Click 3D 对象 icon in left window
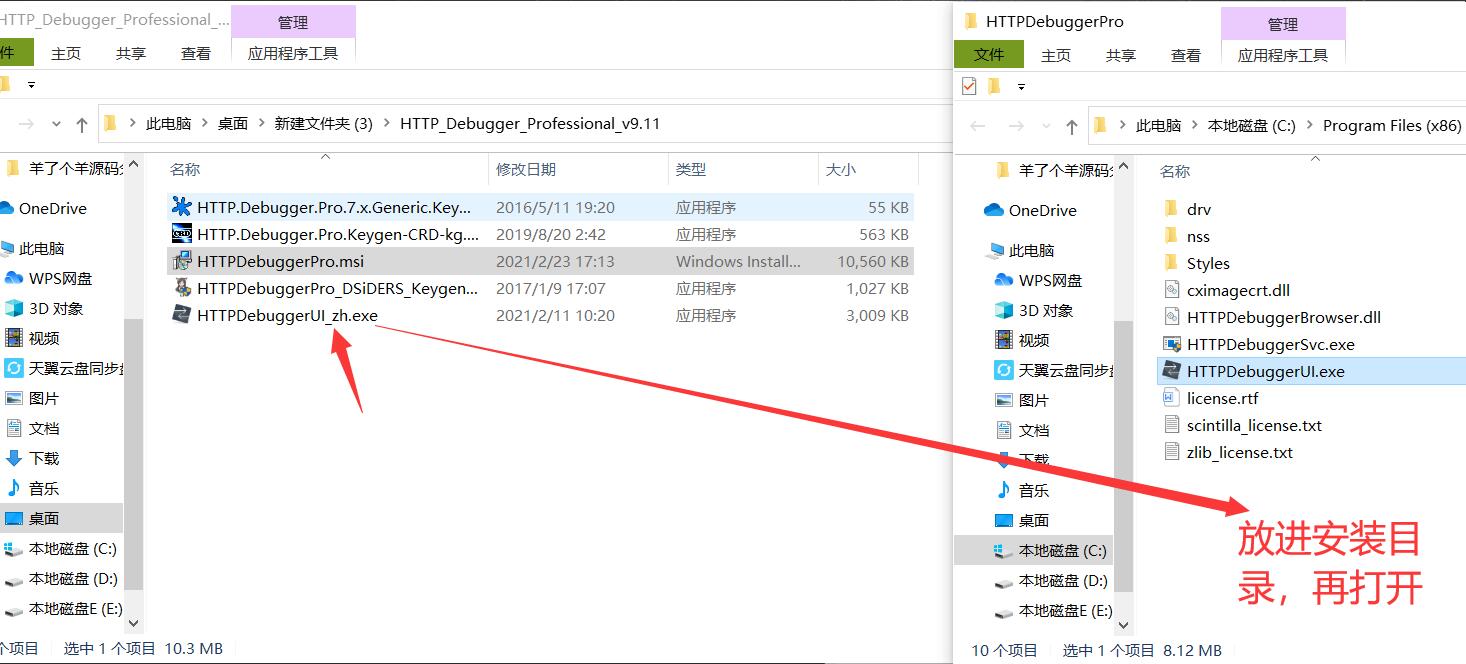The image size is (1466, 664). (x=14, y=308)
